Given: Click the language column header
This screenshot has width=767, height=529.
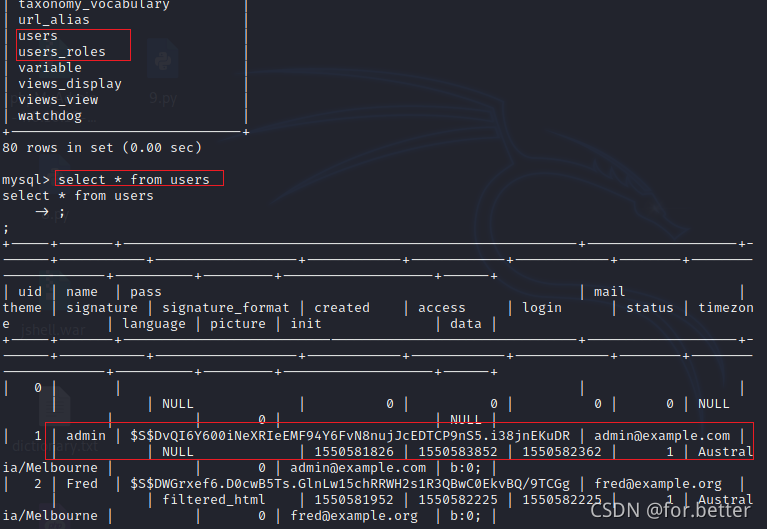Looking at the screenshot, I should click(154, 324).
